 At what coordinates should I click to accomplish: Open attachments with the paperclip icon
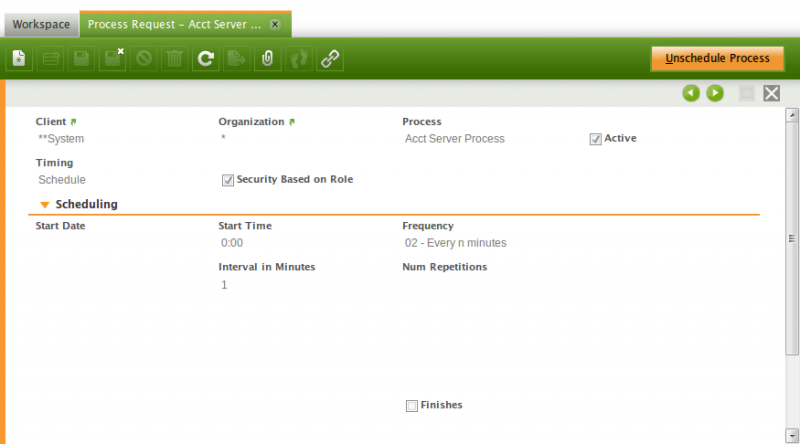click(267, 59)
